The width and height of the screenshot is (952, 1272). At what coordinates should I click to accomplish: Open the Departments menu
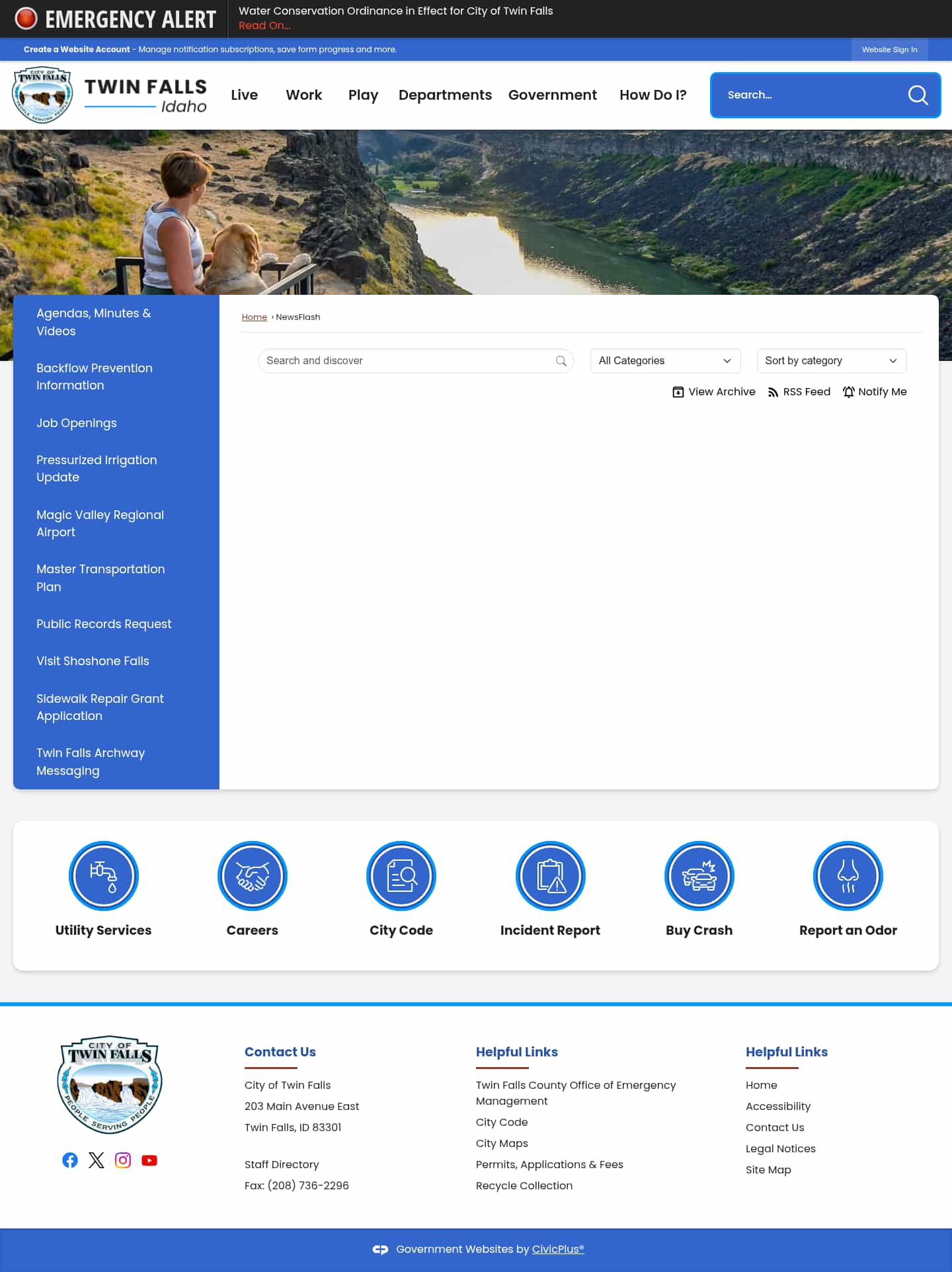(446, 95)
